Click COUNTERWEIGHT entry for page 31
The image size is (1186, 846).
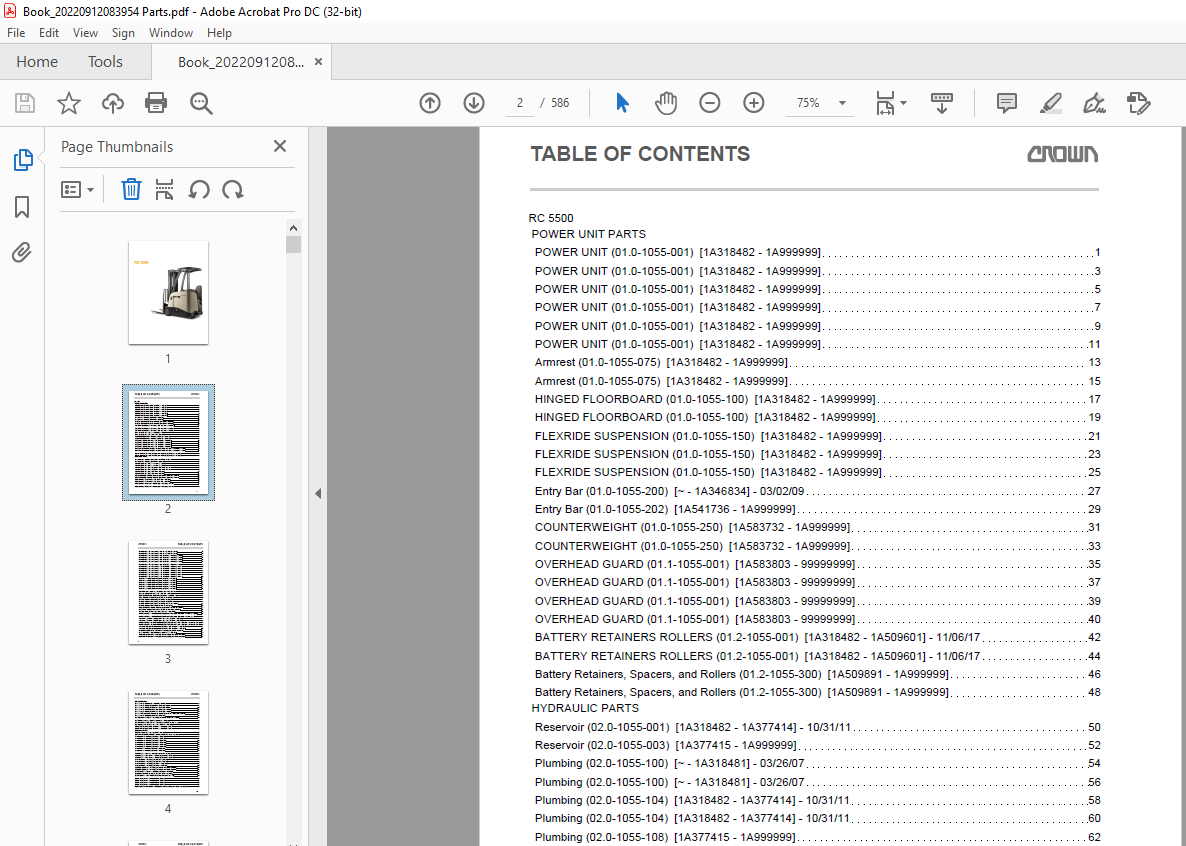pos(817,527)
